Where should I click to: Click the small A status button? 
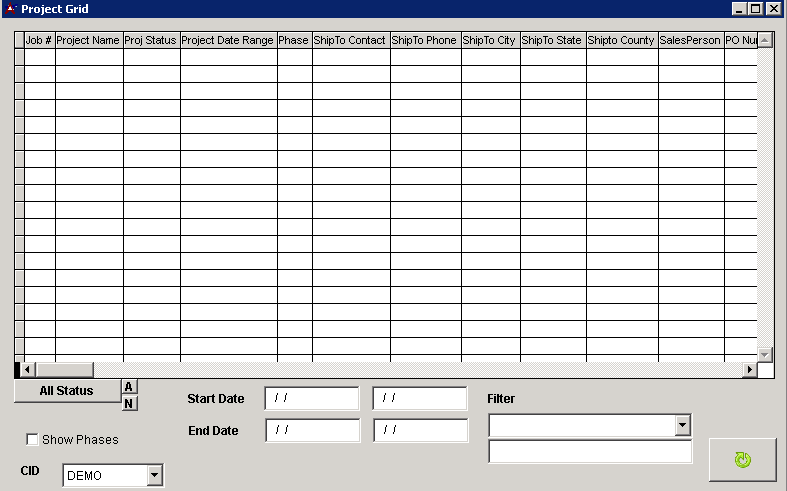pos(130,387)
